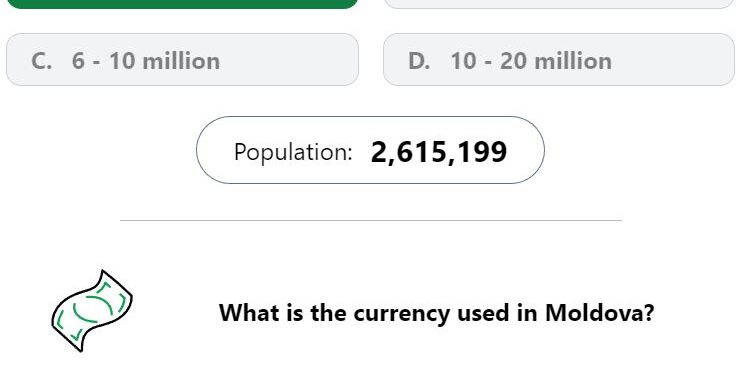The image size is (744, 375).
Task: Click the letter "D." option marker
Action: click(x=419, y=61)
